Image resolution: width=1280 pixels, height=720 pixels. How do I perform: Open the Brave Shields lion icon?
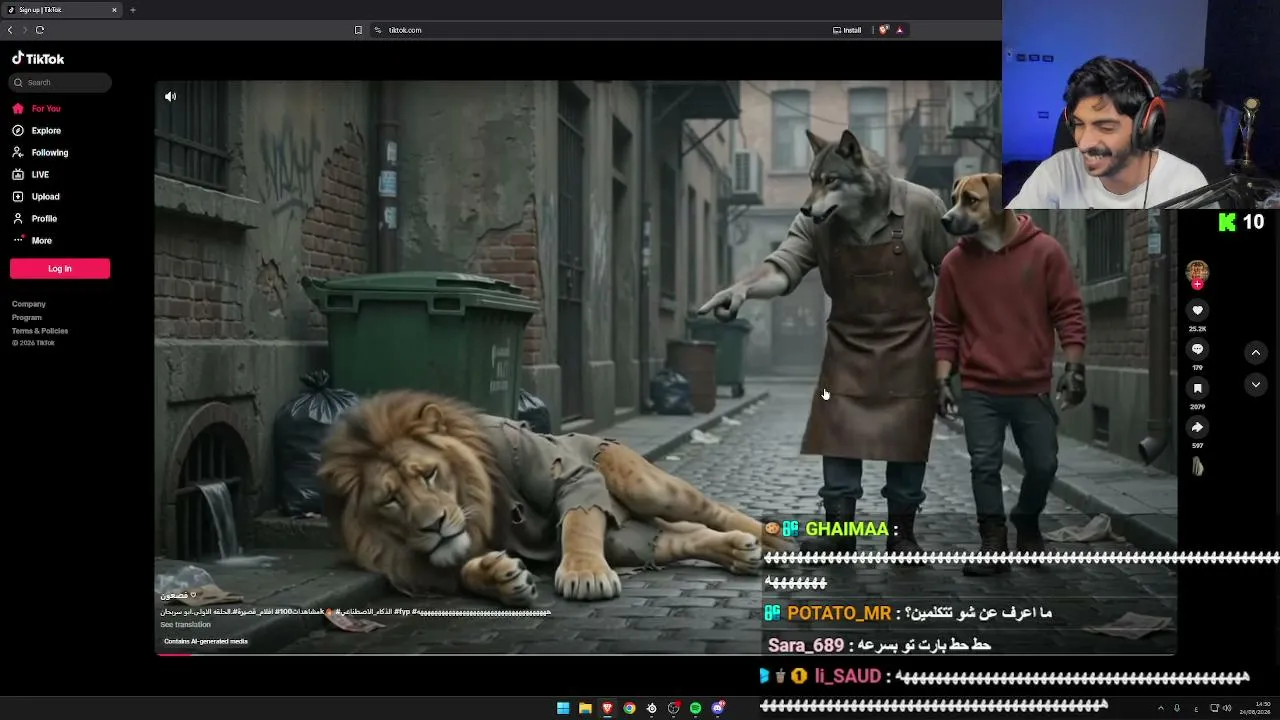pos(884,30)
